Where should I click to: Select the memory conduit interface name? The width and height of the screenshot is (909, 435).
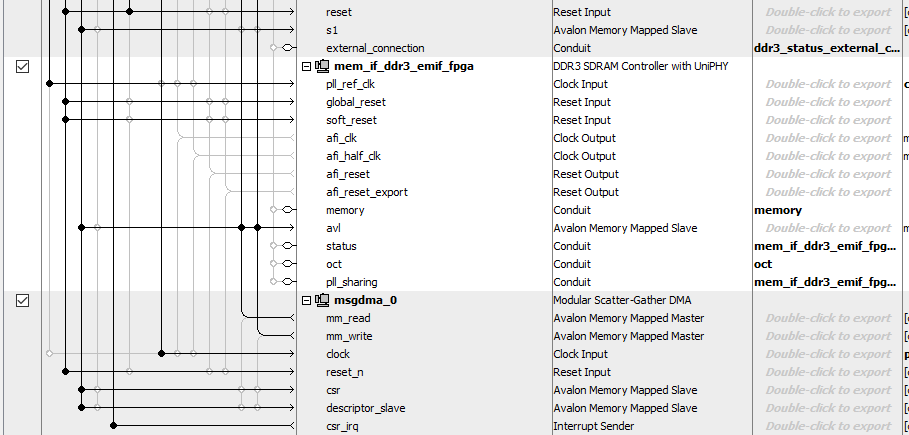click(345, 210)
